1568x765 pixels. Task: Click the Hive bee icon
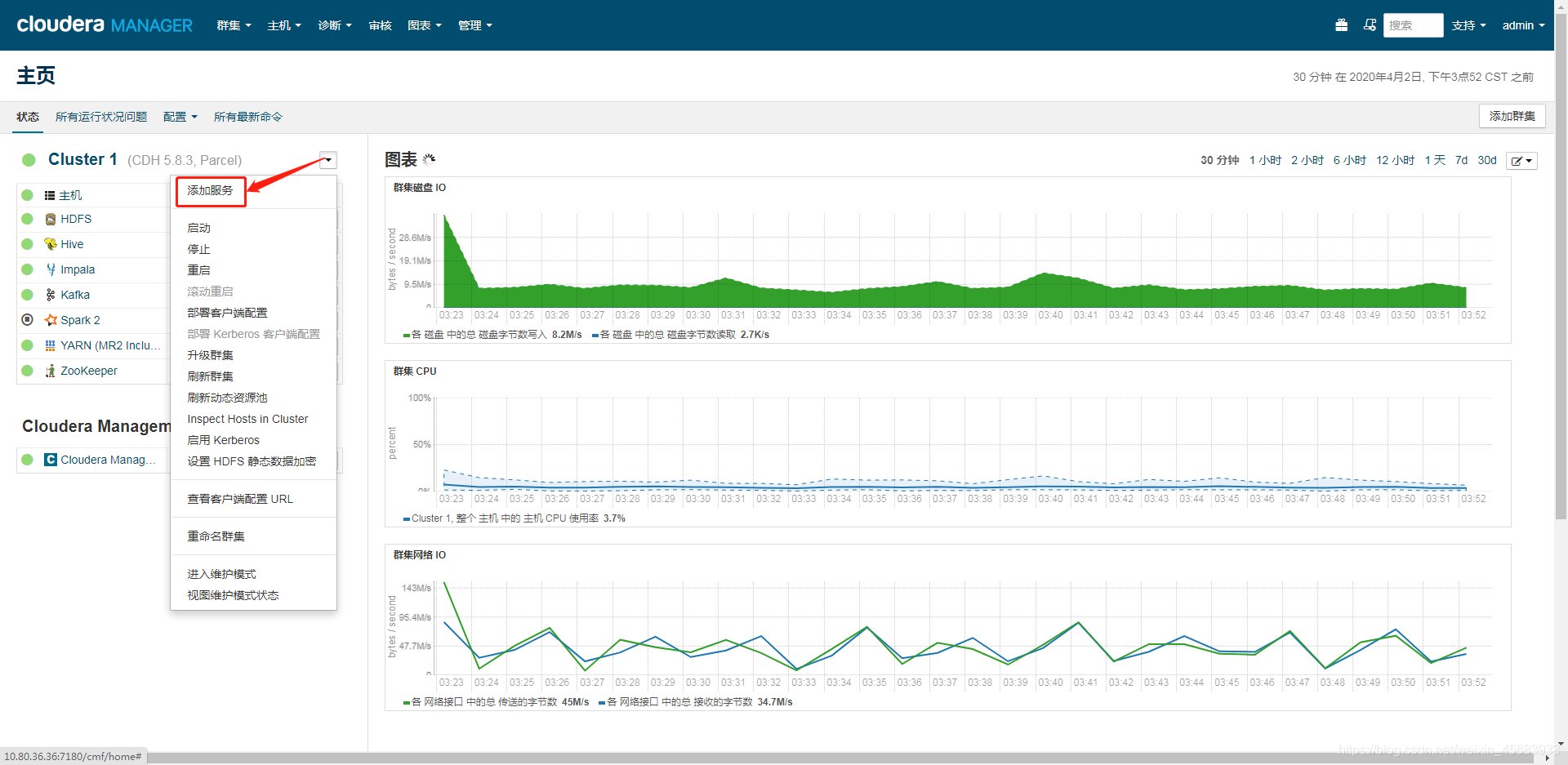(51, 244)
